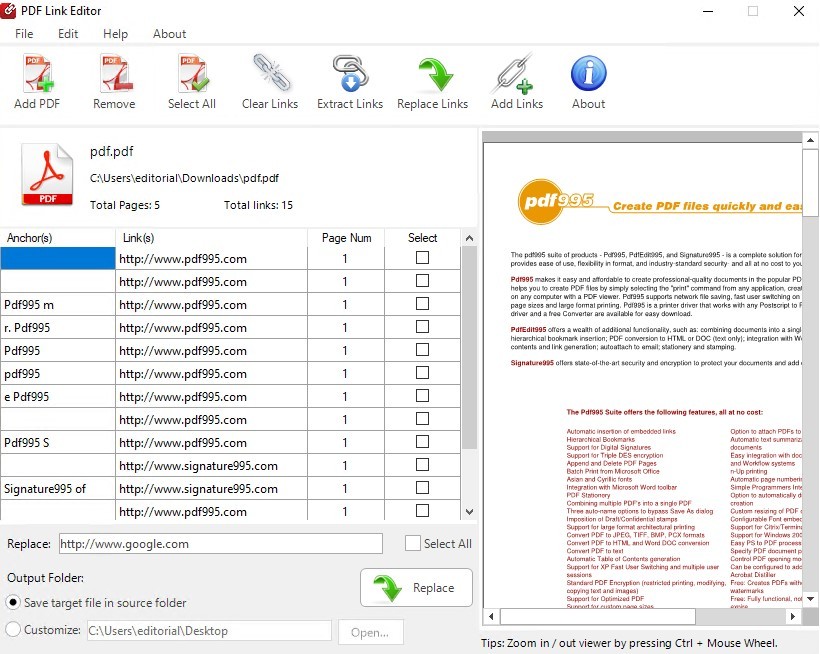Tick checkbox for e Pdf995 row
Image resolution: width=820 pixels, height=654 pixels.
point(422,396)
